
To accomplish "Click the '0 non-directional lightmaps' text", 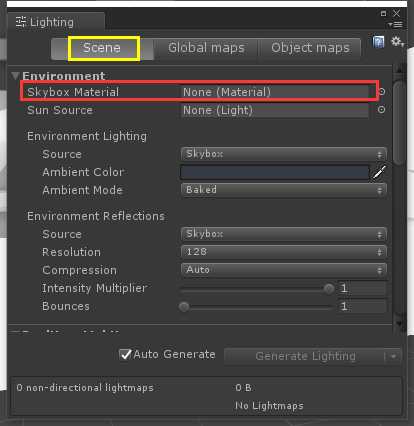I will [x=85, y=388].
